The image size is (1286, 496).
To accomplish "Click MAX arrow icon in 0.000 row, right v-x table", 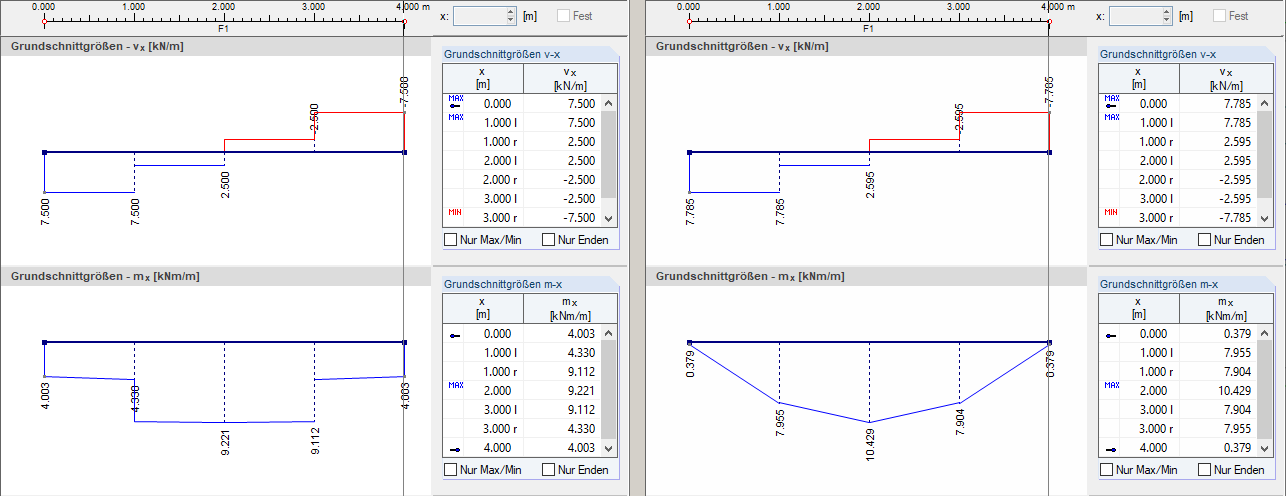I will [x=1112, y=101].
